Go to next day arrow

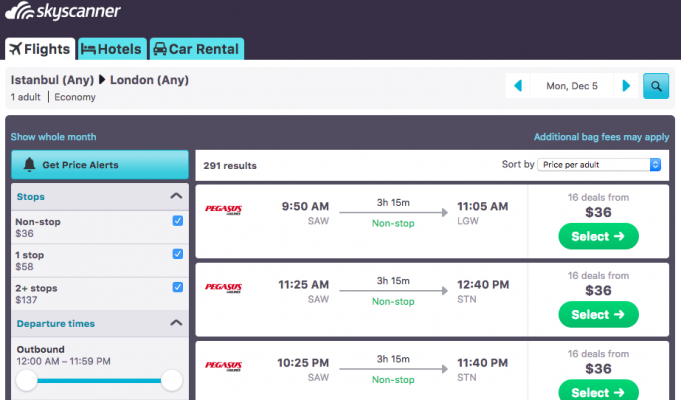(x=626, y=86)
